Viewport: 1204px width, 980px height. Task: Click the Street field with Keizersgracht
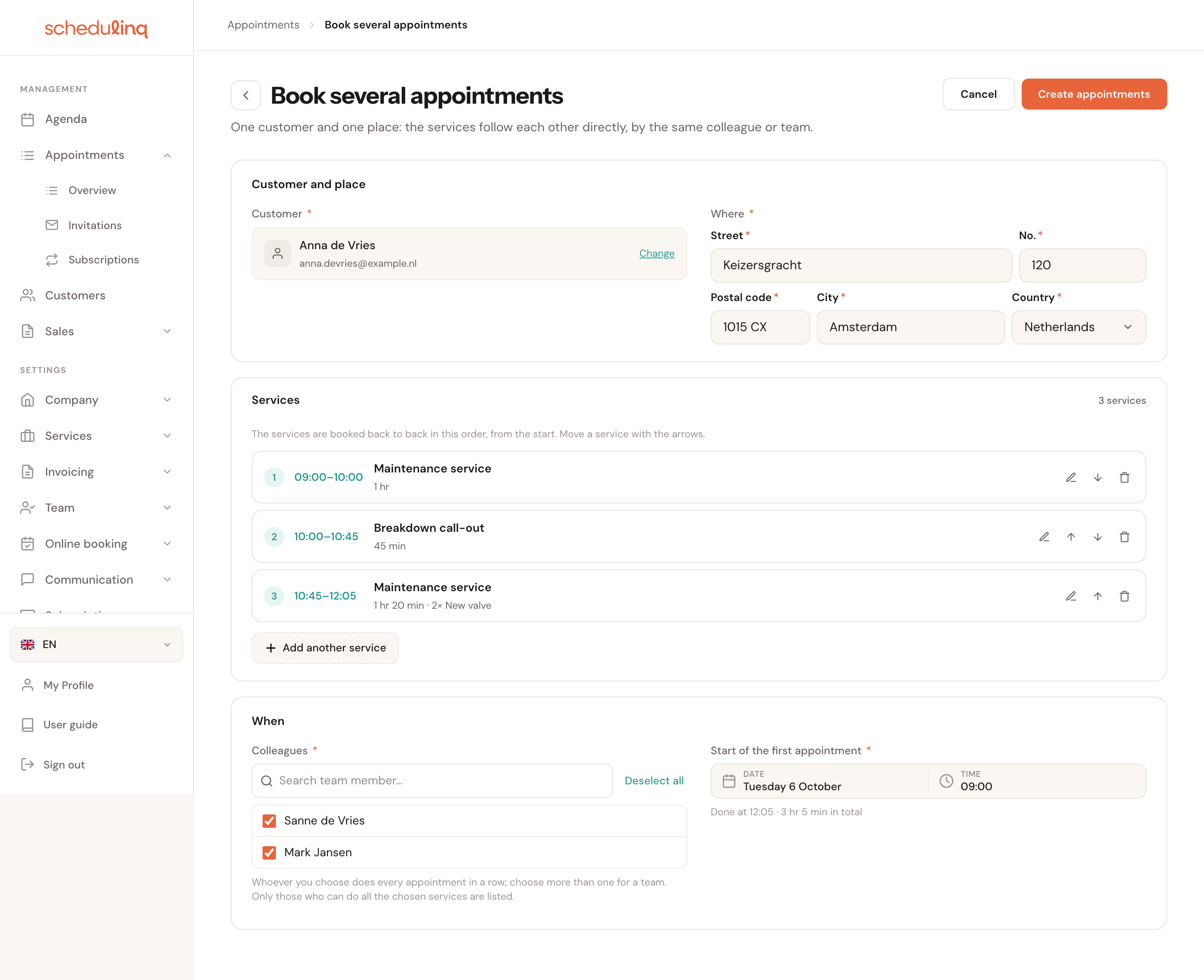tap(861, 265)
